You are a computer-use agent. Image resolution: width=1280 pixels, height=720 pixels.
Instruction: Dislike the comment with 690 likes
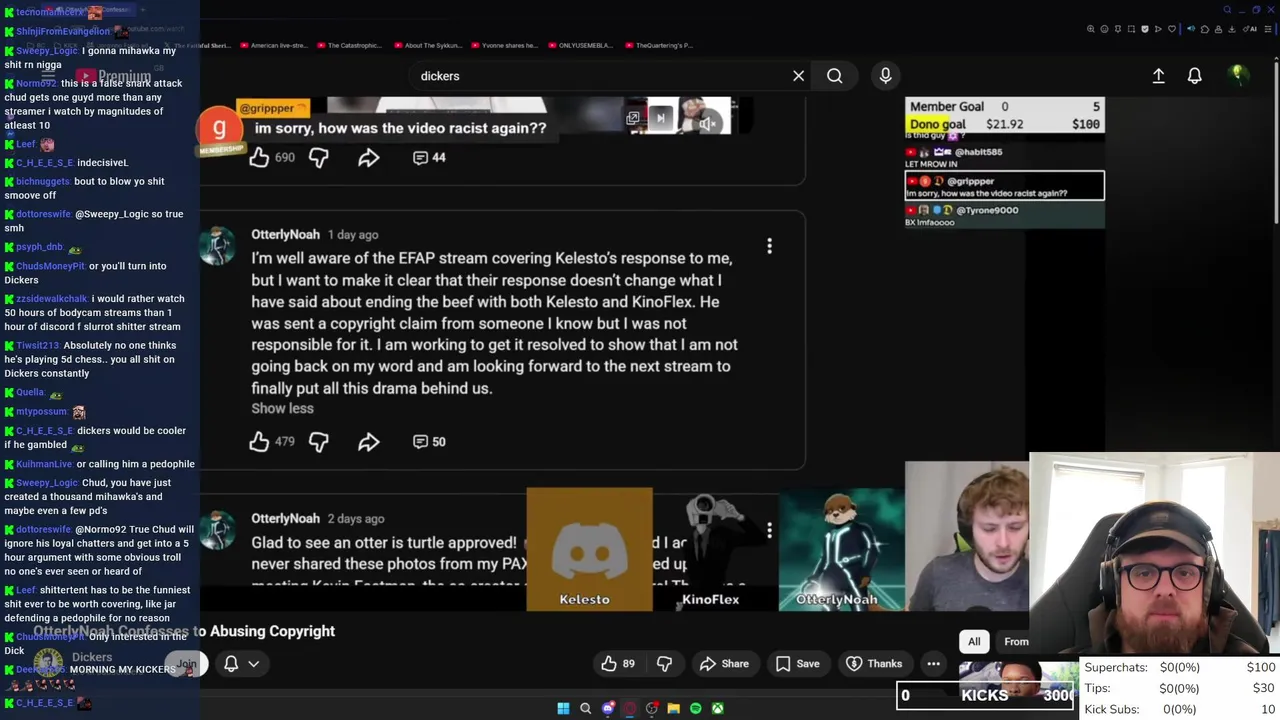point(318,157)
